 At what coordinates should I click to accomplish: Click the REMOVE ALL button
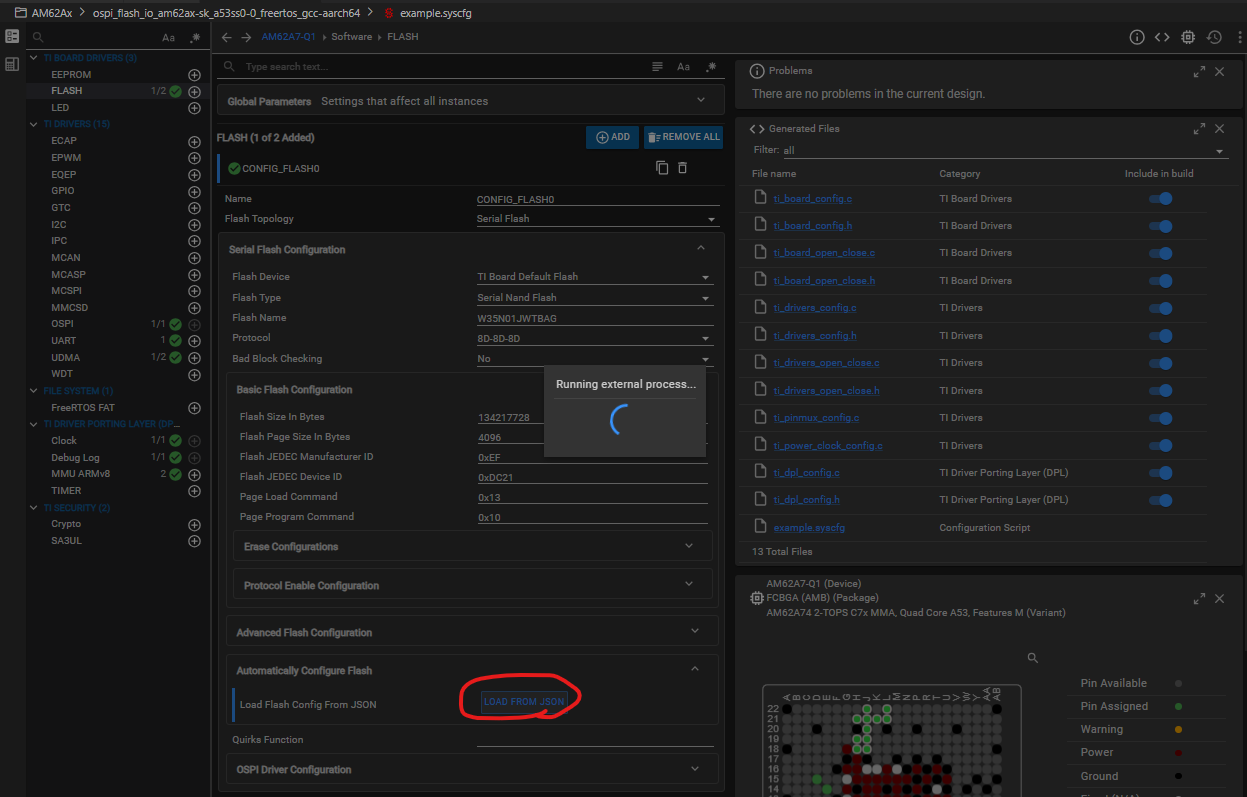[683, 137]
